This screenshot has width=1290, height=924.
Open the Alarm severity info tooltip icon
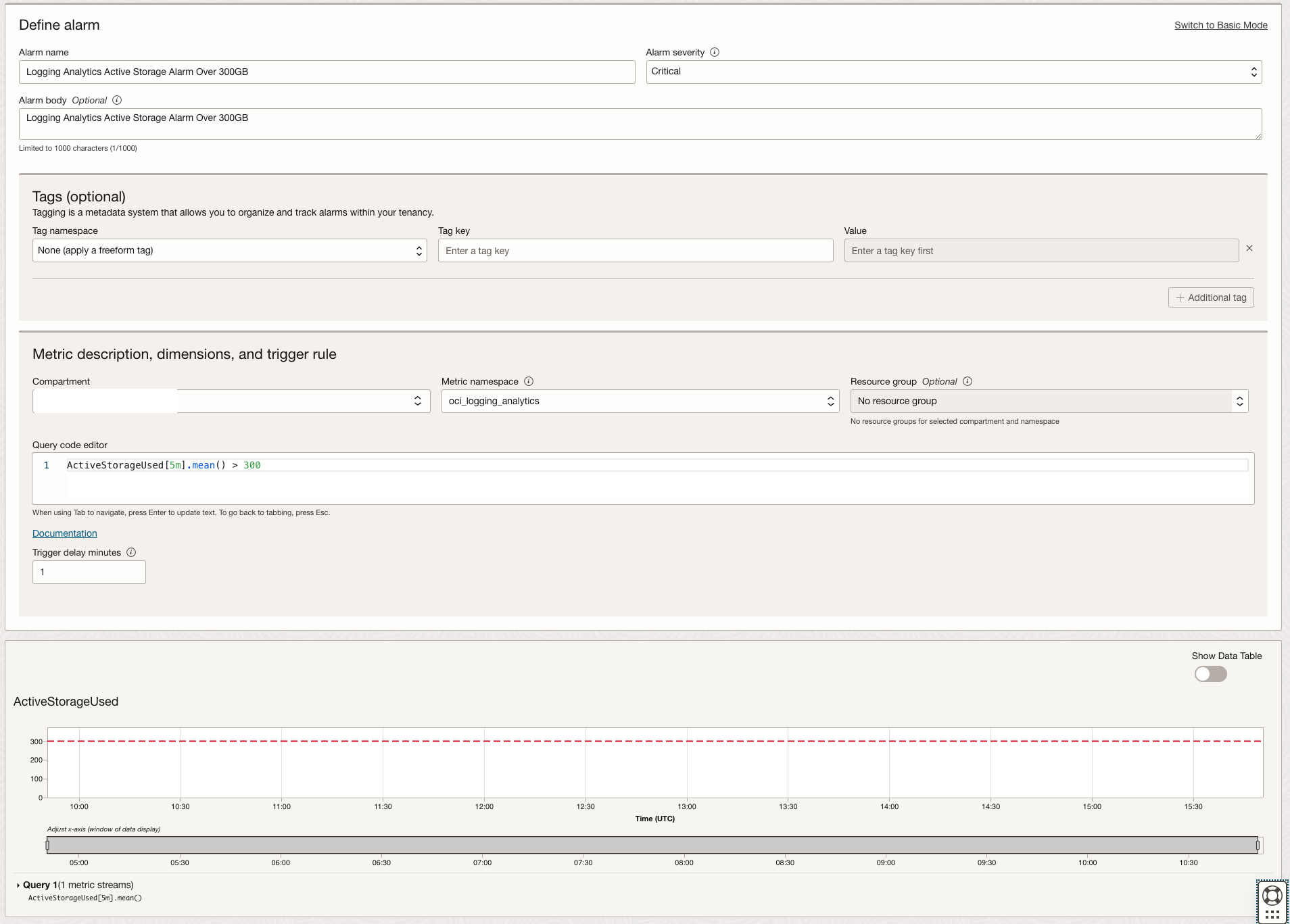click(716, 52)
